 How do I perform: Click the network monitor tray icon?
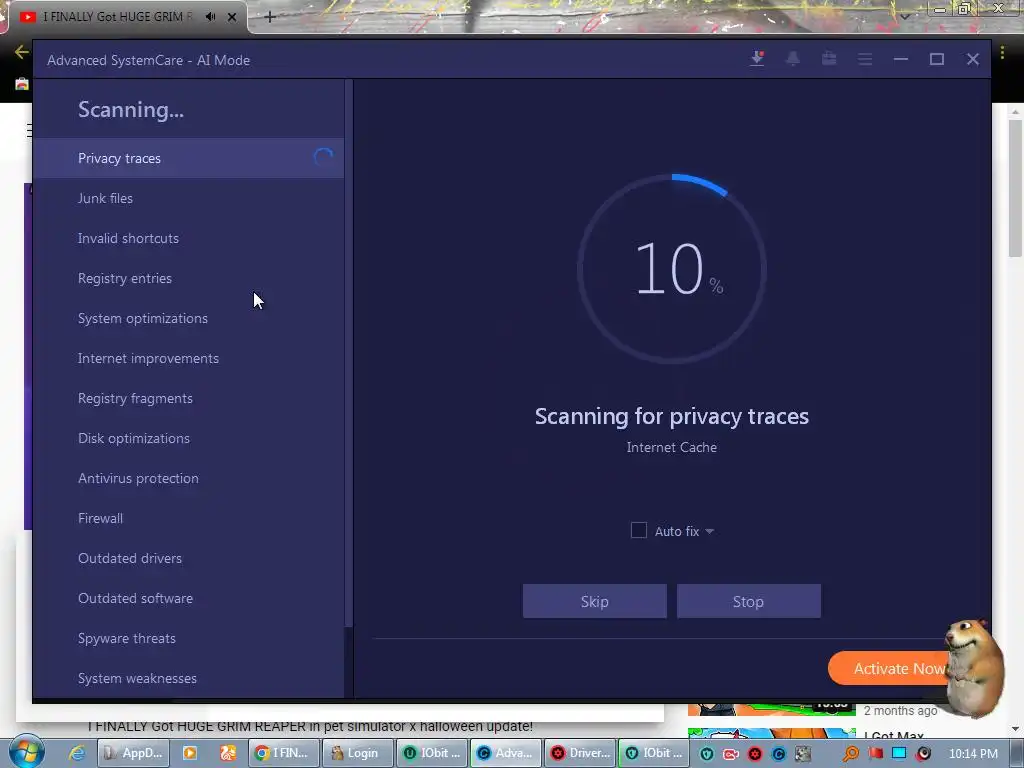pos(899,754)
